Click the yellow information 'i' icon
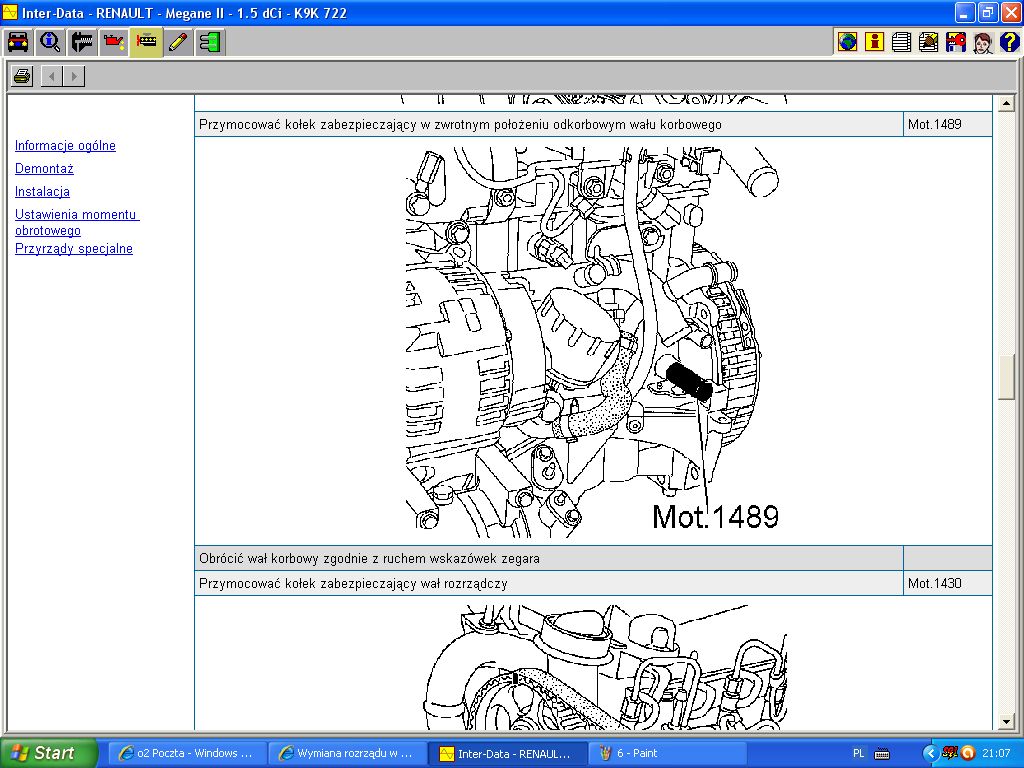 pyautogui.click(x=875, y=42)
